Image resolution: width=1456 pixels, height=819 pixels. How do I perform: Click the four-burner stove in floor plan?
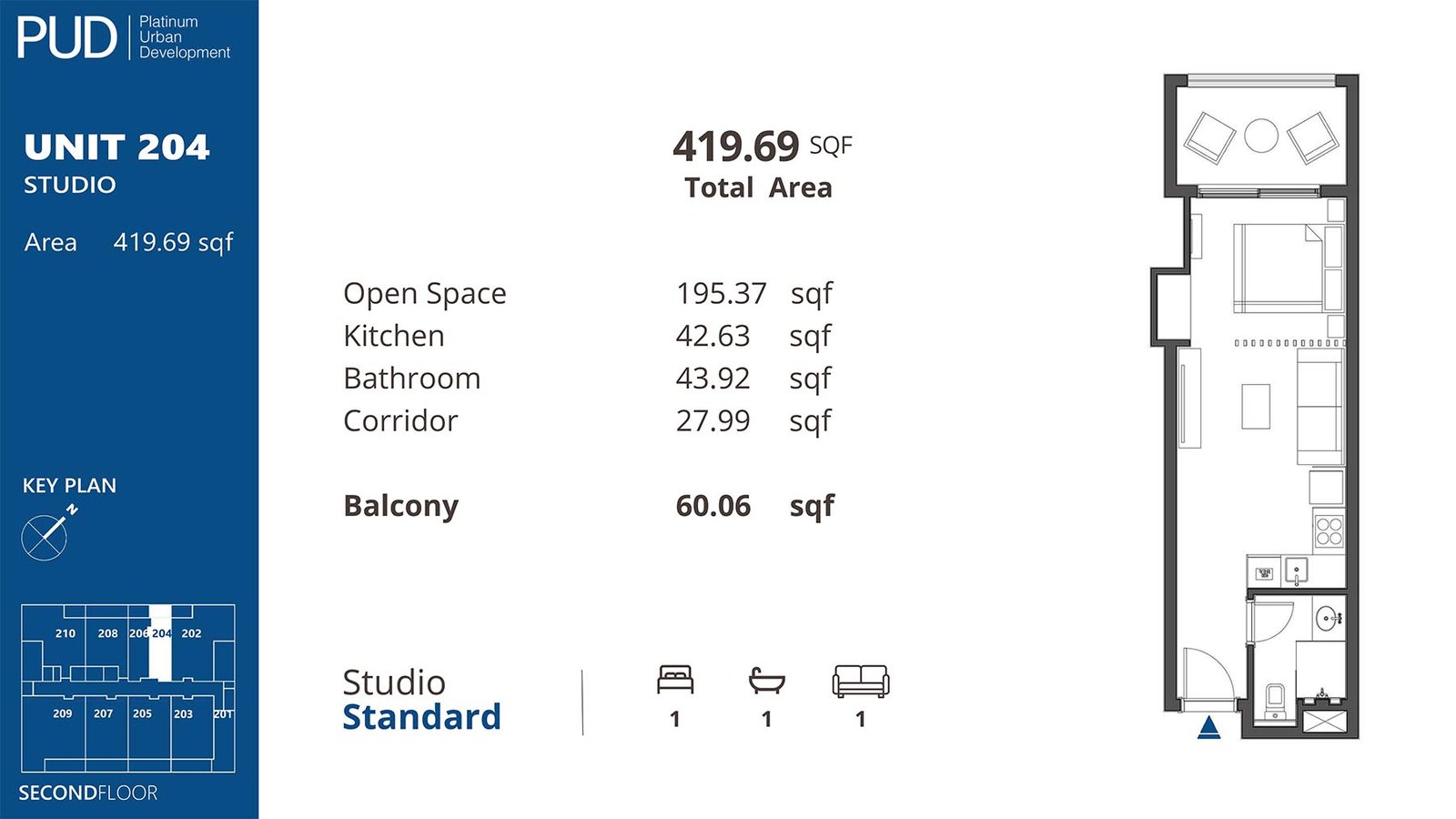1329,531
